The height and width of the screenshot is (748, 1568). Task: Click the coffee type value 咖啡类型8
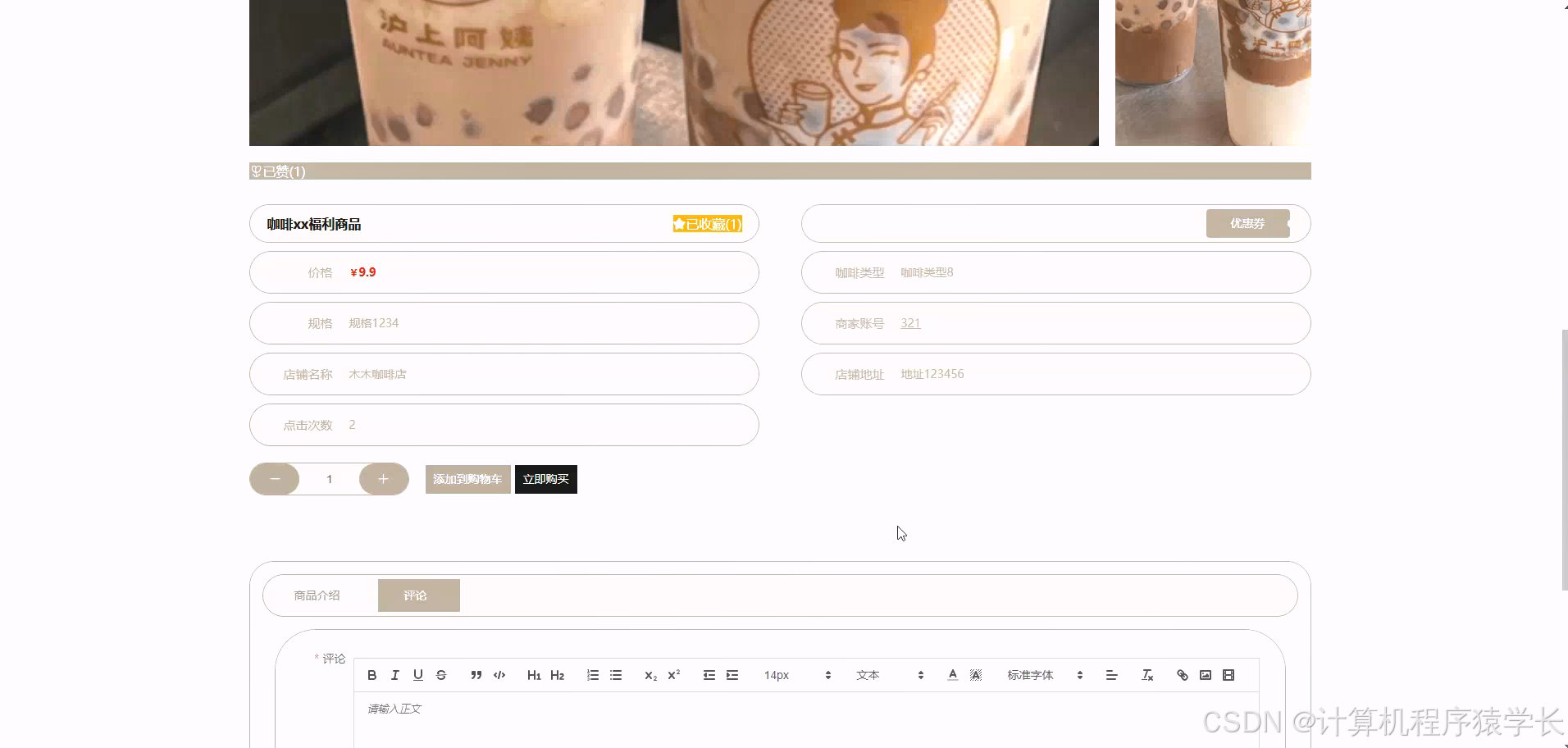(x=927, y=272)
